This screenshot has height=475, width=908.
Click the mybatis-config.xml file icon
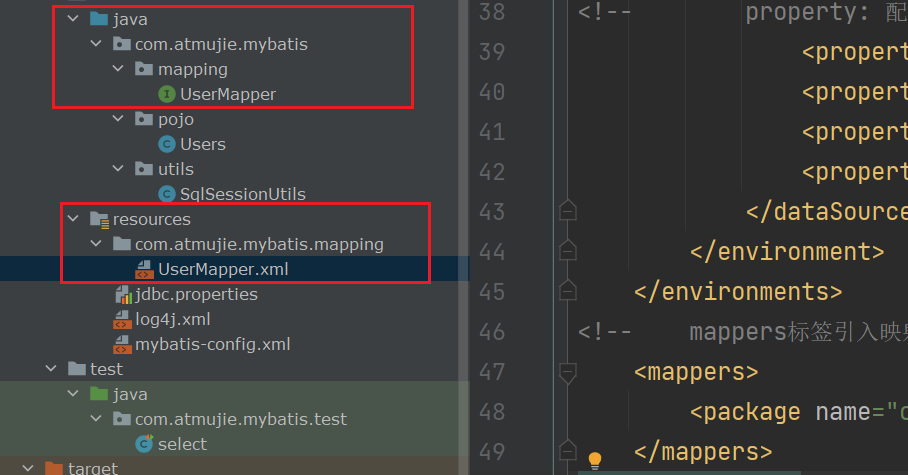coord(122,344)
